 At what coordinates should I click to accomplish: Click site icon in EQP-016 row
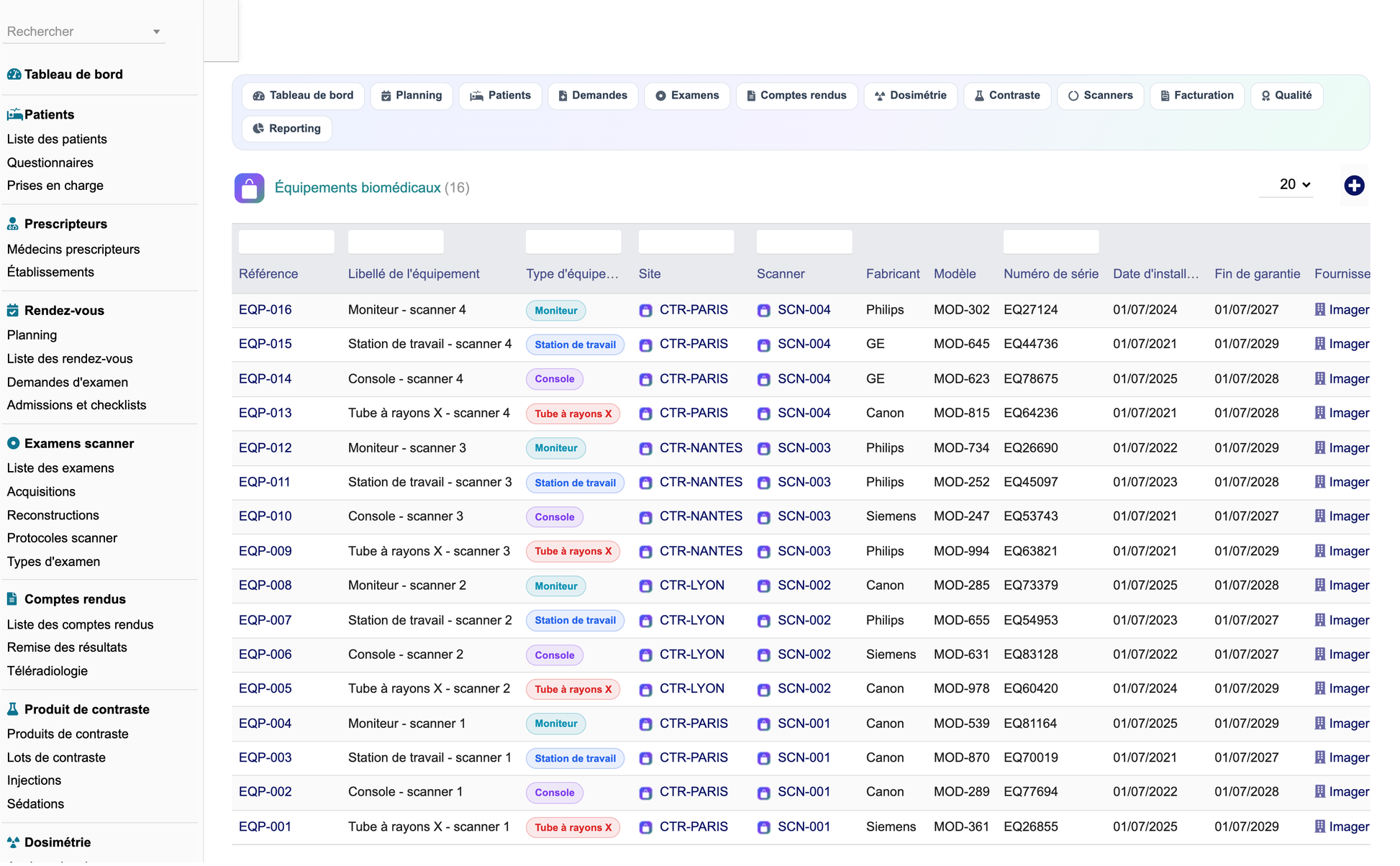646,311
